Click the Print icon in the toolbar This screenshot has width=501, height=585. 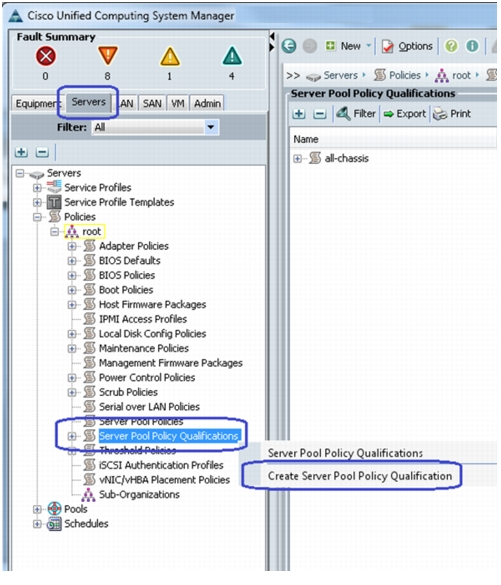click(x=440, y=114)
